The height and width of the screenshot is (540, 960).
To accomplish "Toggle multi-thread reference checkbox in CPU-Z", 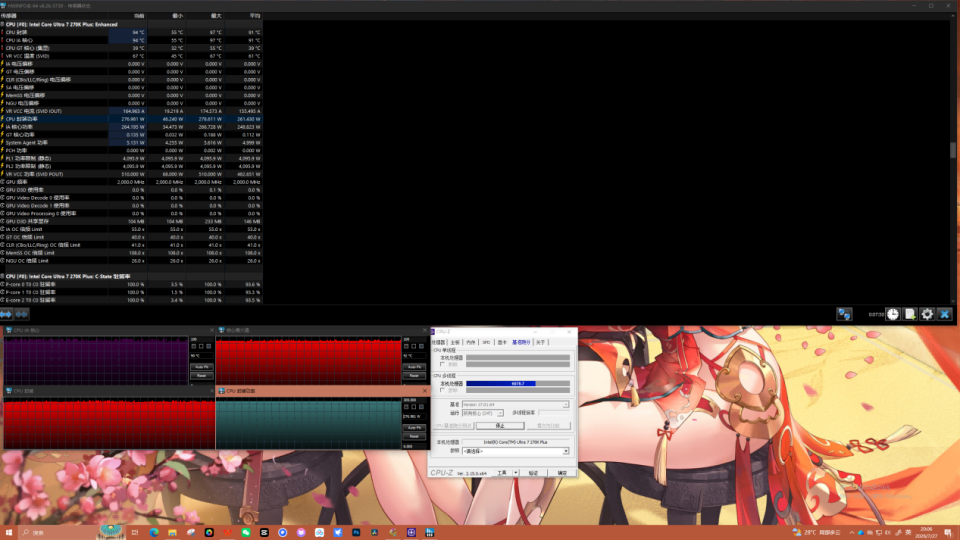I will tap(442, 390).
